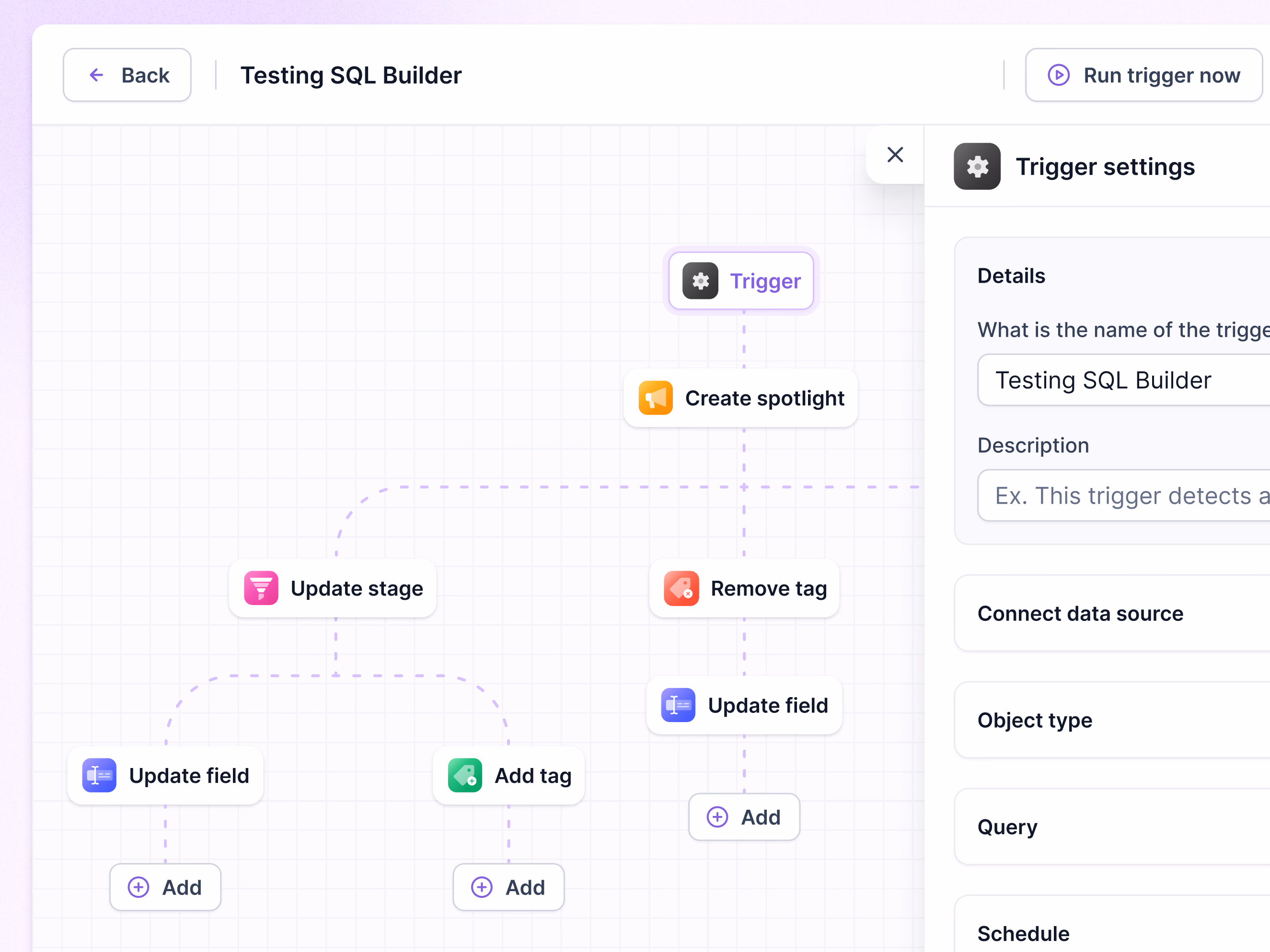Click plus icon in Add under Add tag

(482, 887)
